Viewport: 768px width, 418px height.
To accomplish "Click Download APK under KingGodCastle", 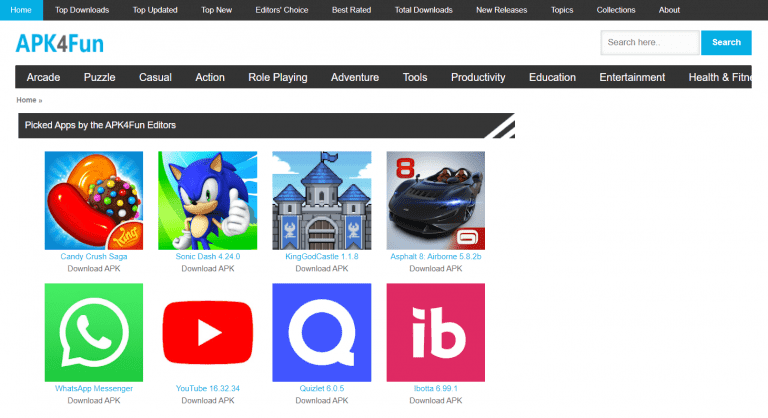I will (x=322, y=269).
